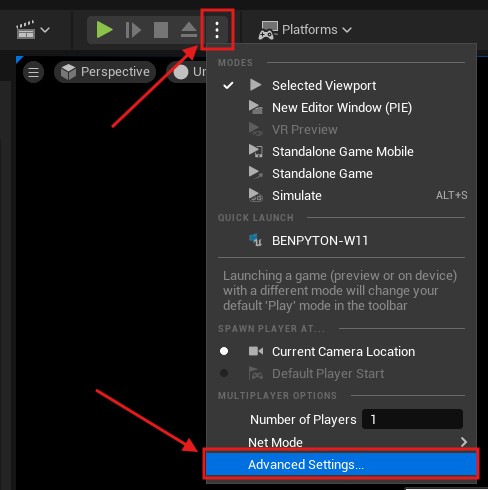Screen dimensions: 488x490
Task: Click the Stop square icon
Action: tap(161, 30)
